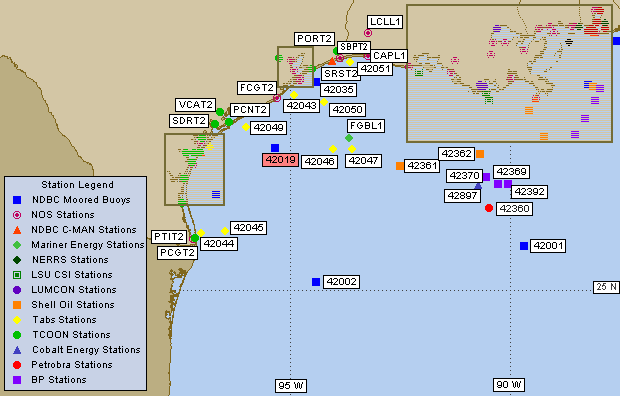This screenshot has height=396, width=620.
Task: Open the highlighted 42019 station label
Action: point(280,160)
